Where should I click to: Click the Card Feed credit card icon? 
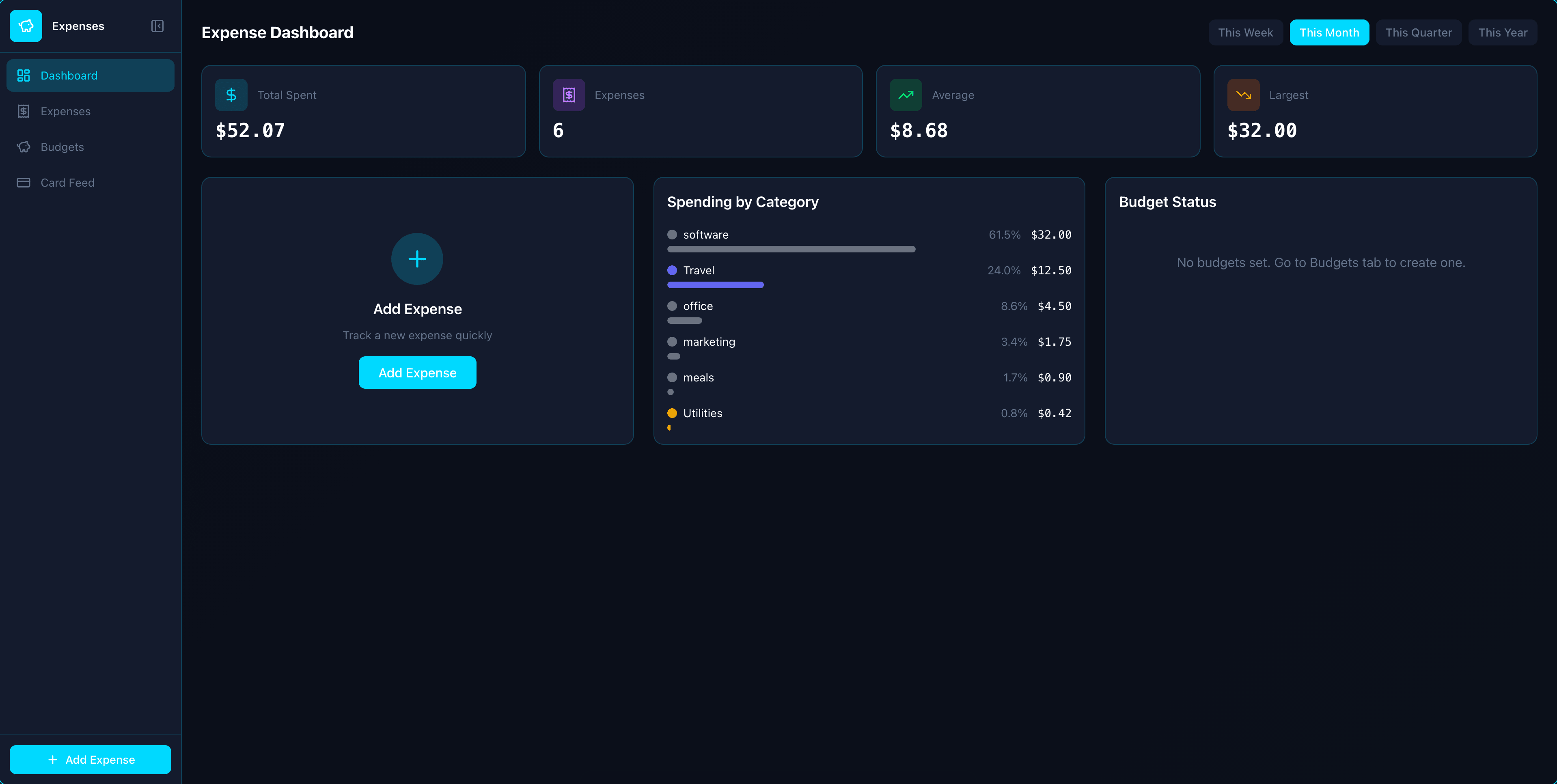[x=24, y=183]
